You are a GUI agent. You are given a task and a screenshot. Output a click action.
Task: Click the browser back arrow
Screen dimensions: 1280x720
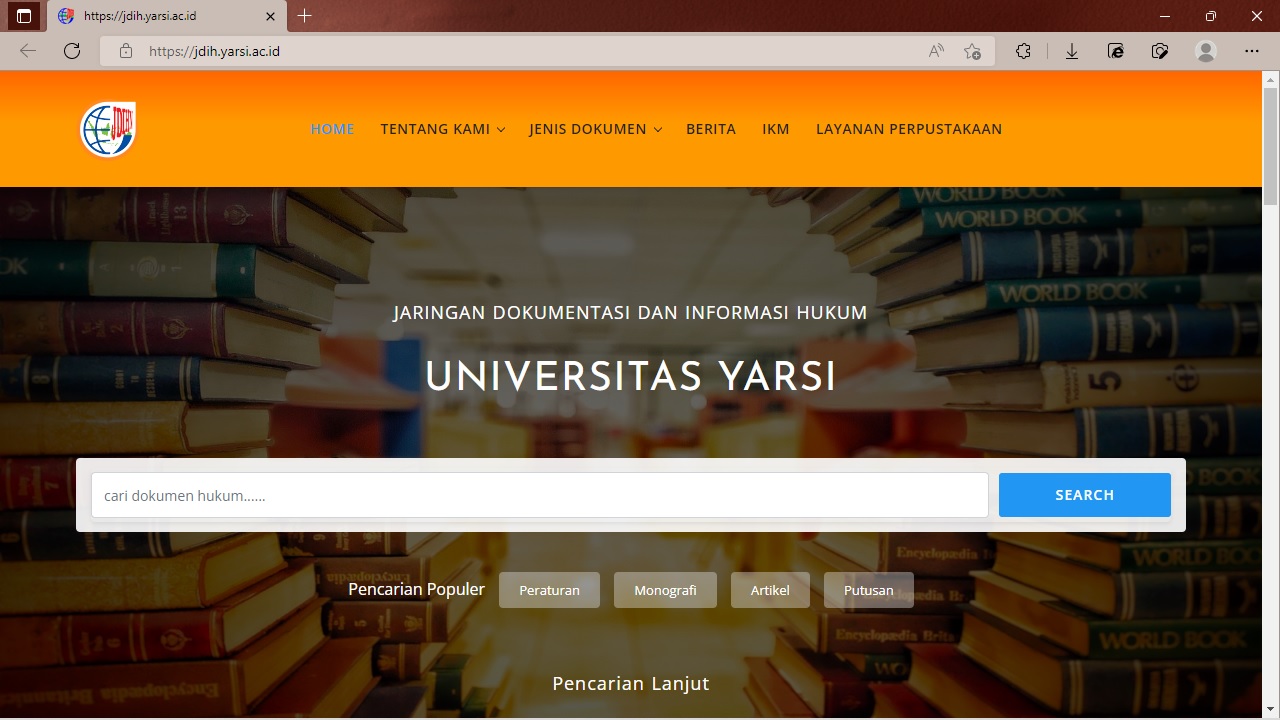click(x=28, y=51)
